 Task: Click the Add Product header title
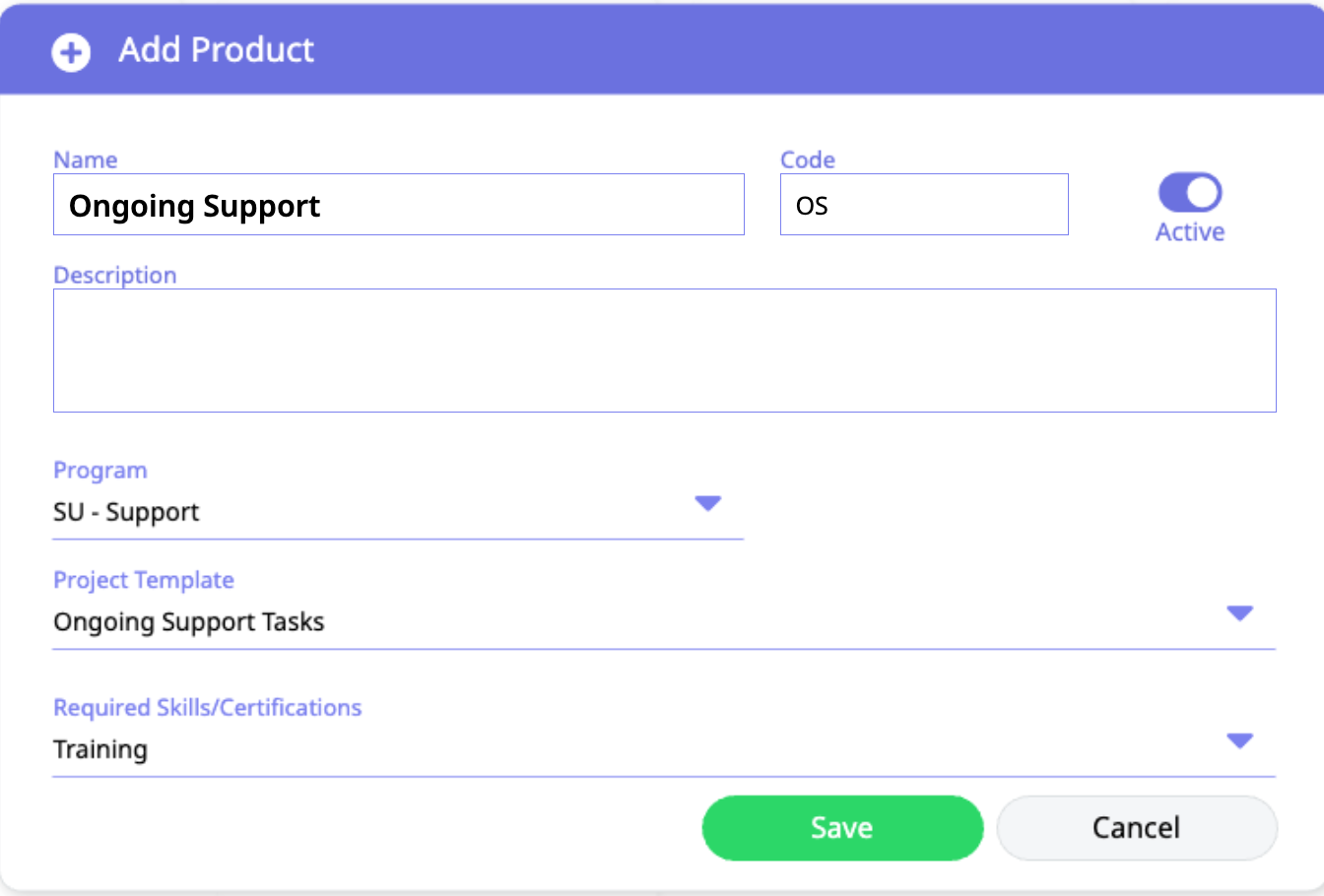217,50
